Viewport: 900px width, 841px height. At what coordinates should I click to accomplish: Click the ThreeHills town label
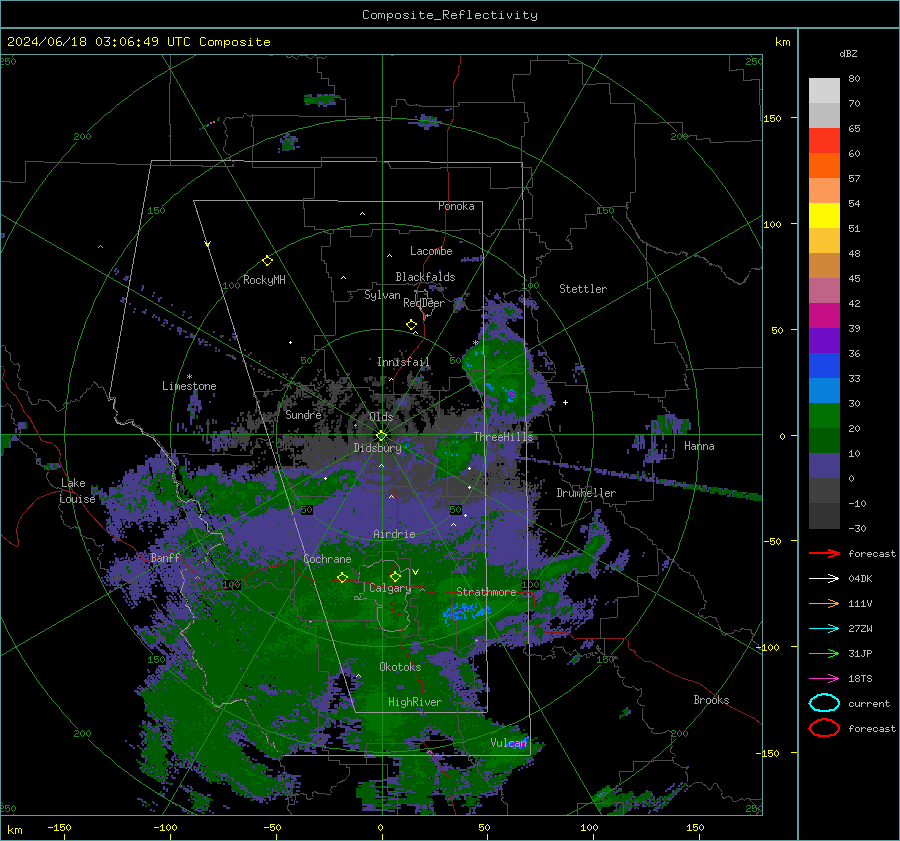[x=503, y=437]
